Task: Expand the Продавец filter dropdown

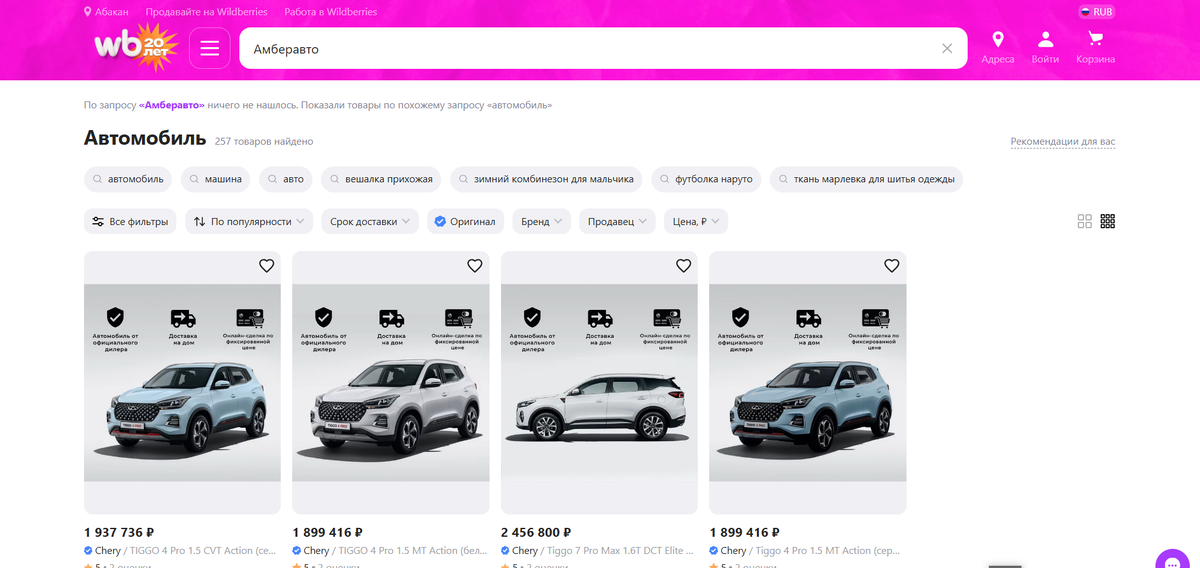Action: click(617, 221)
